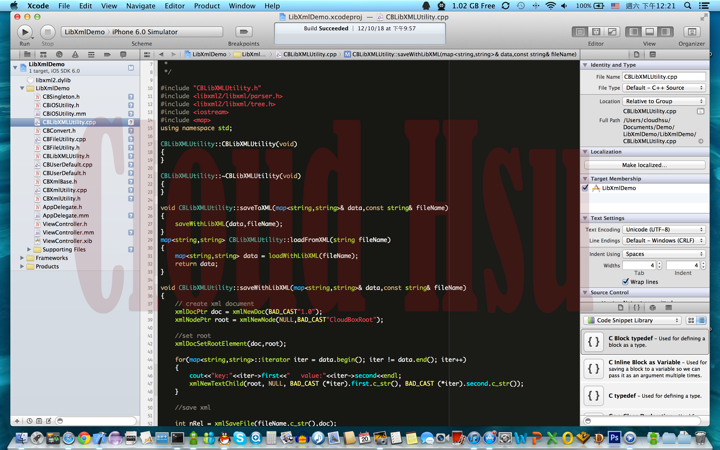The height and width of the screenshot is (450, 720).
Task: Show the Object library
Action: click(x=652, y=308)
